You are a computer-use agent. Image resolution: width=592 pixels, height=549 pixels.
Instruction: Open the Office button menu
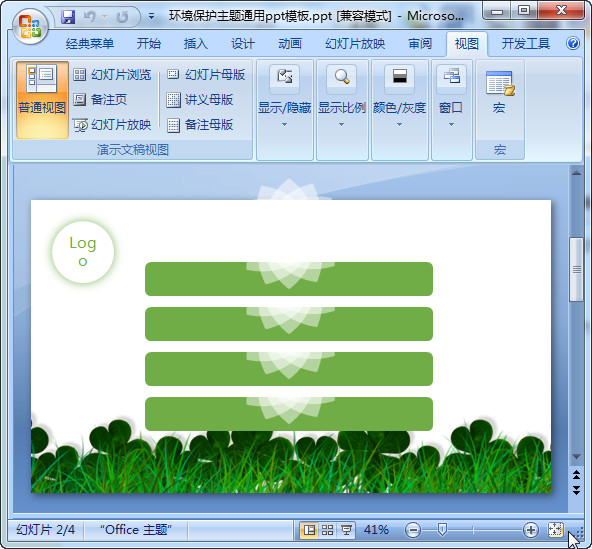30,27
